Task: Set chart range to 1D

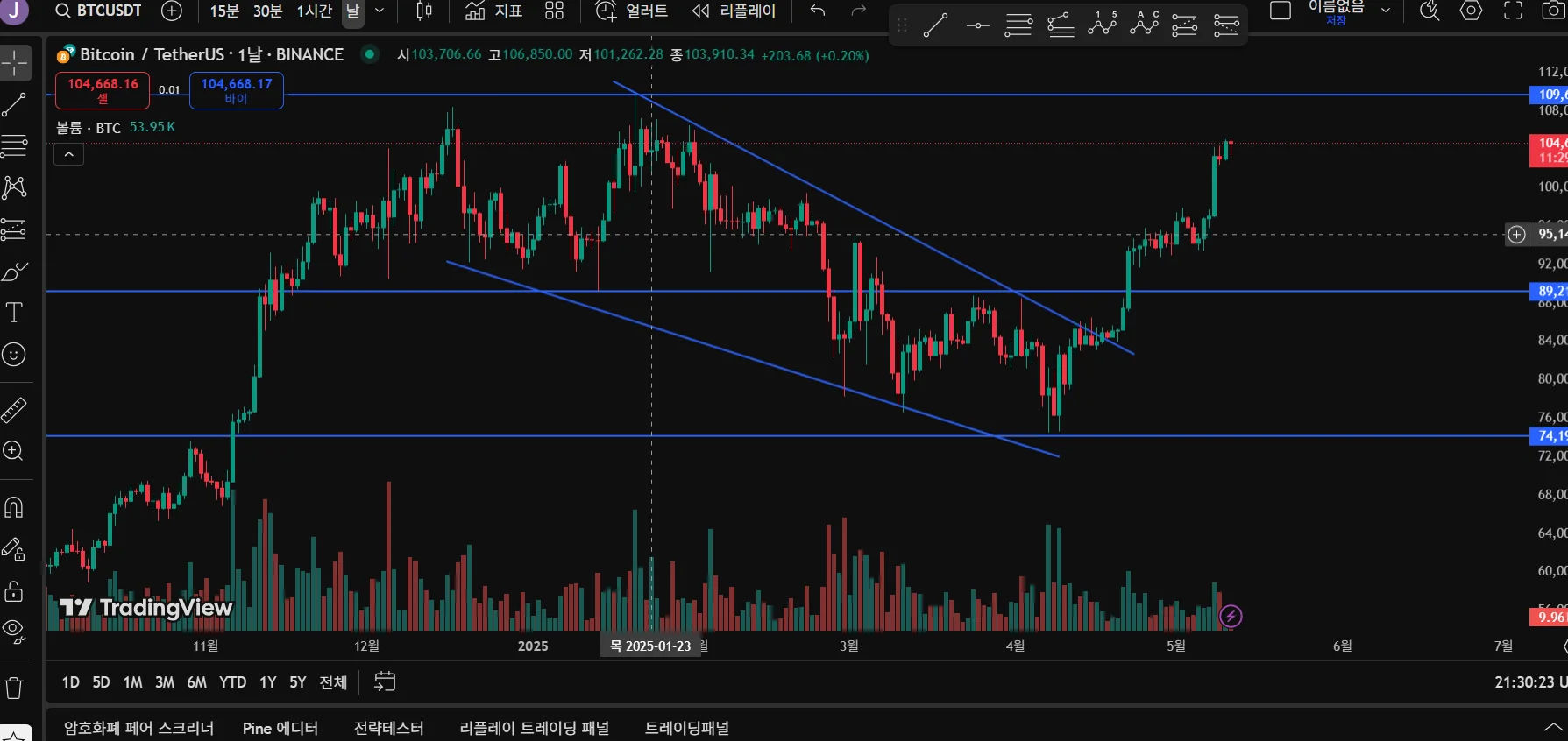Action: click(x=71, y=682)
